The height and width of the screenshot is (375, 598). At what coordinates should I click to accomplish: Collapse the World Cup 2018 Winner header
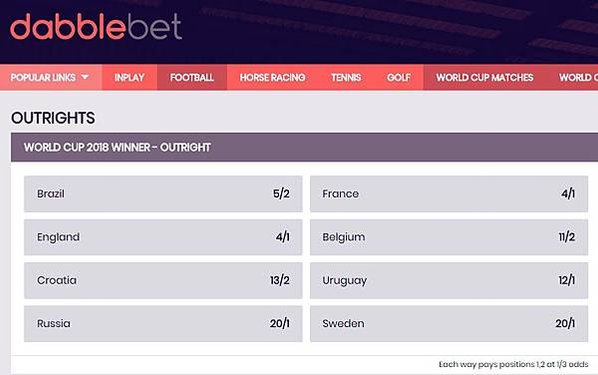[x=304, y=147]
